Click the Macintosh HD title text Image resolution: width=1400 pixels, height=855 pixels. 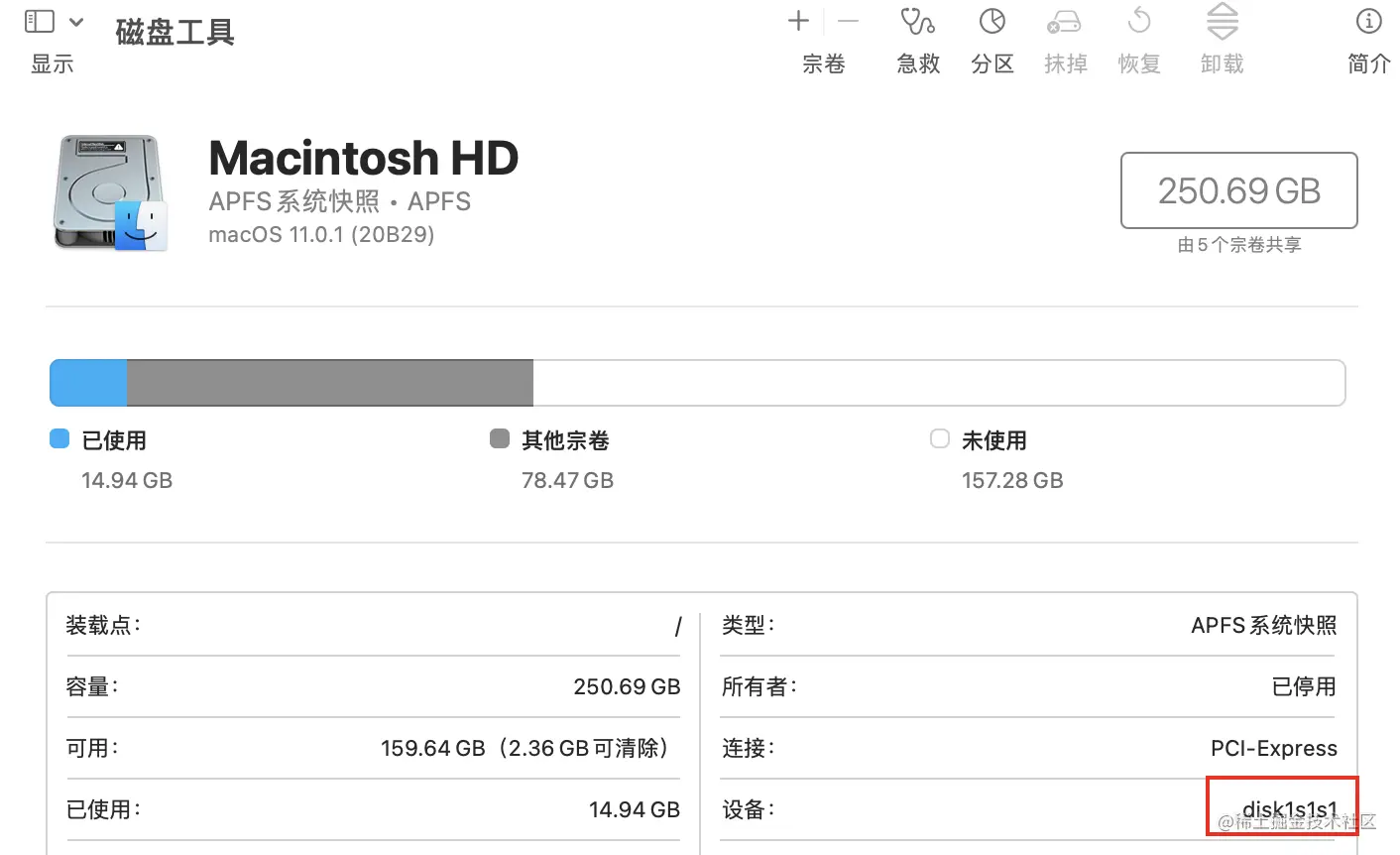point(364,158)
